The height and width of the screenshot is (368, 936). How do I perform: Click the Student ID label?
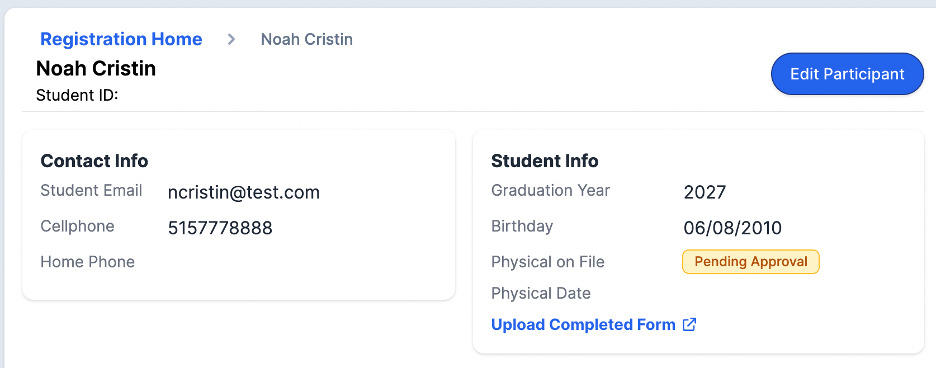(77, 96)
